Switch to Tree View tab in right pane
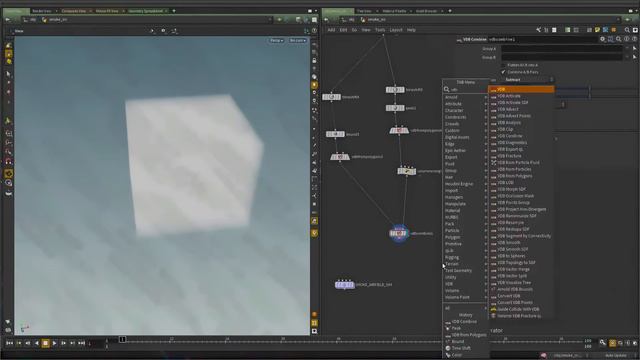The image size is (640, 360). [x=364, y=11]
